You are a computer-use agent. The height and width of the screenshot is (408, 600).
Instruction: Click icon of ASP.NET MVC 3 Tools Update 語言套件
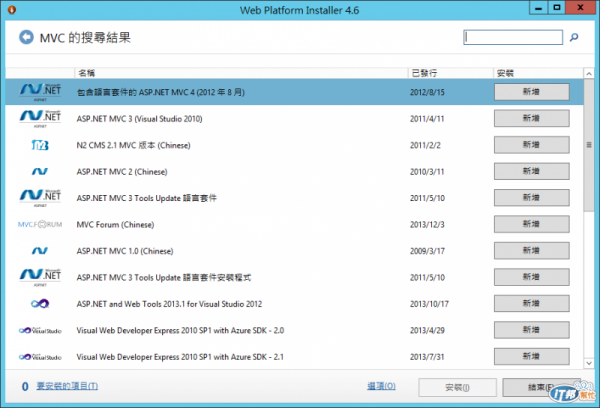click(40, 198)
